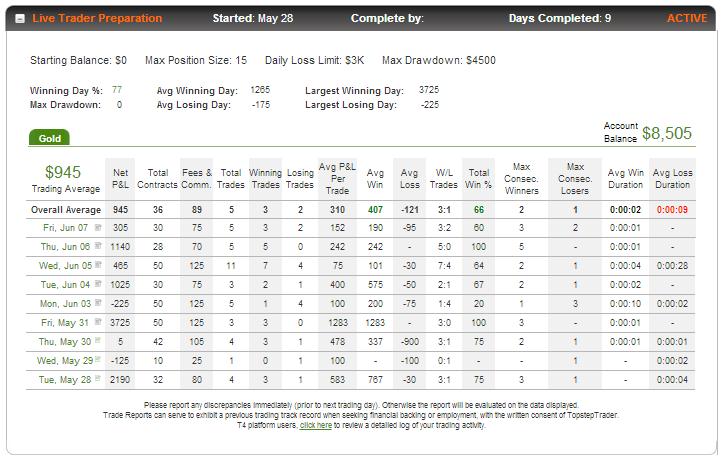Open the Tue, May 28 date link
Screen dimensions: 722x462
tap(65, 380)
